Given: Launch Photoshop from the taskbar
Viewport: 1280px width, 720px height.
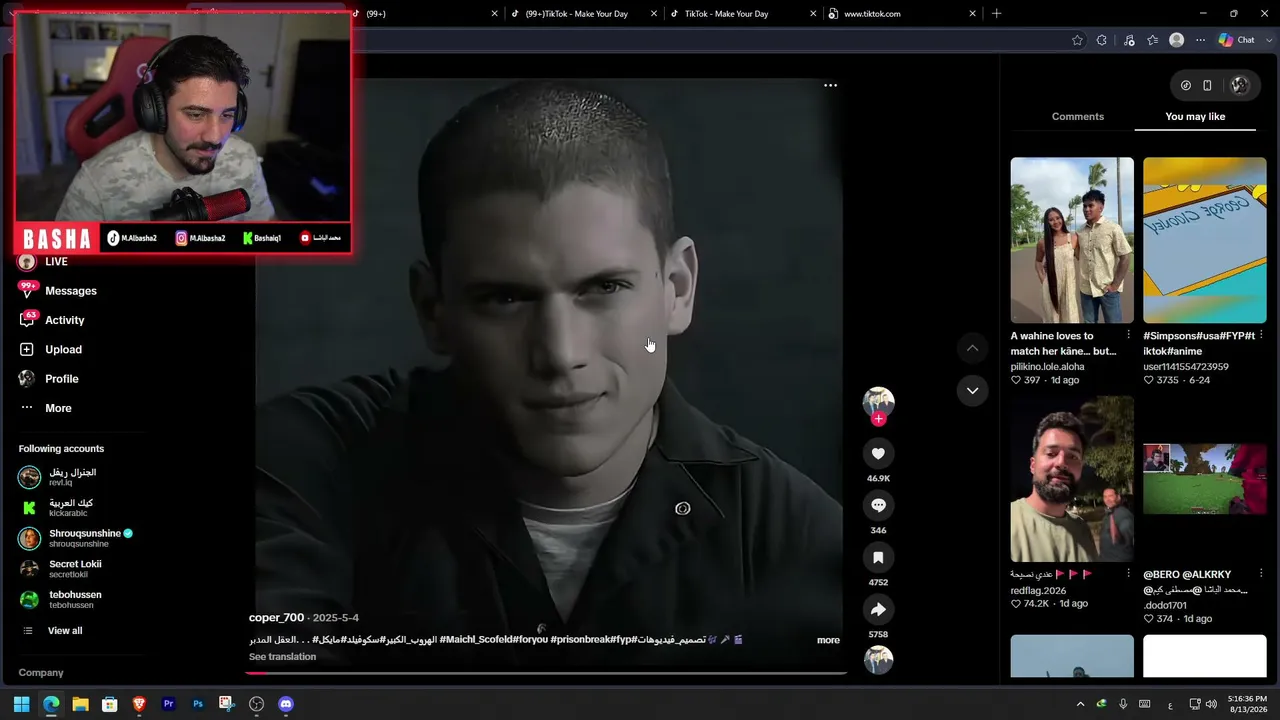Looking at the screenshot, I should click(198, 704).
